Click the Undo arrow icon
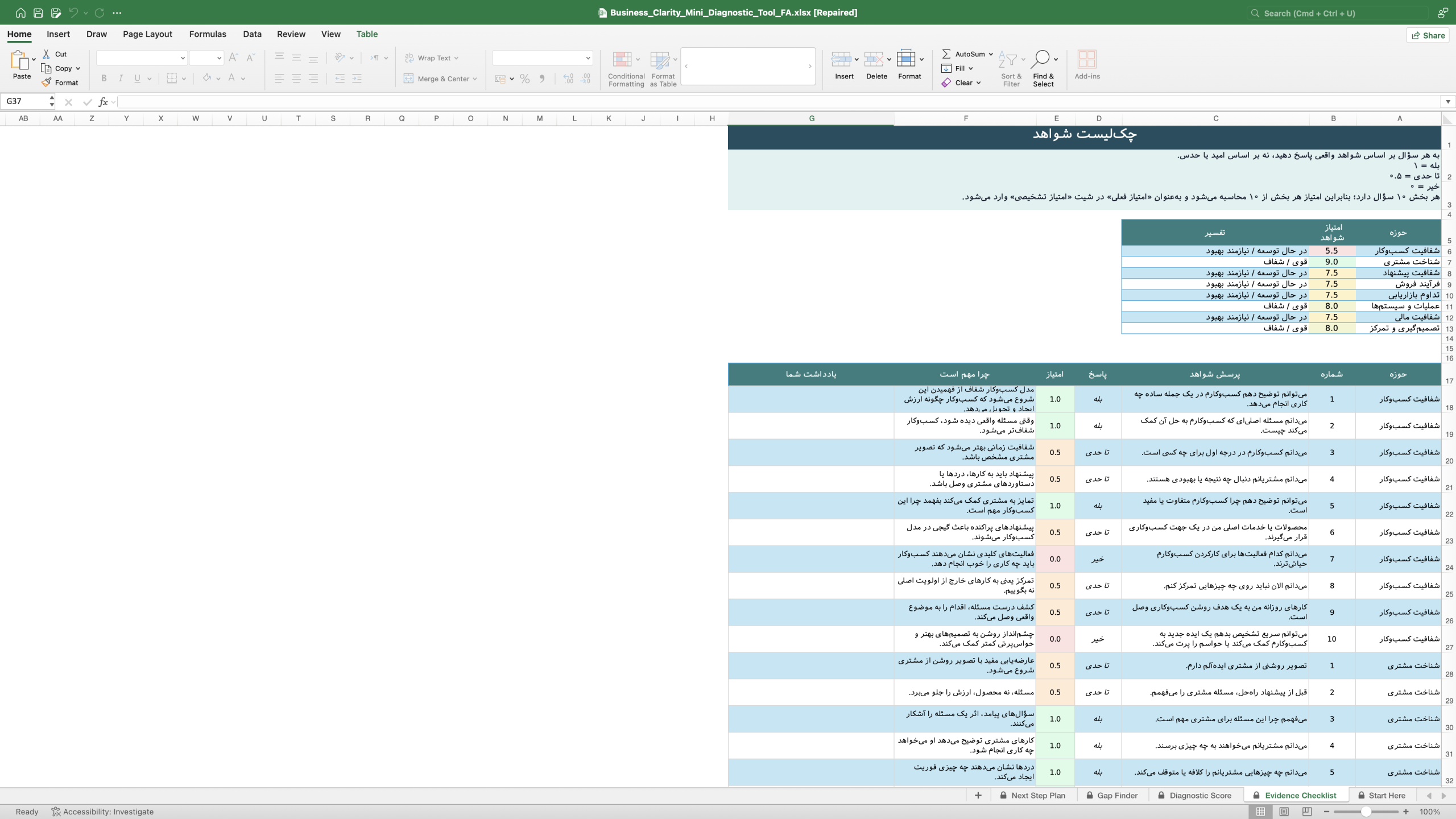The width and height of the screenshot is (1456, 819). click(x=73, y=13)
